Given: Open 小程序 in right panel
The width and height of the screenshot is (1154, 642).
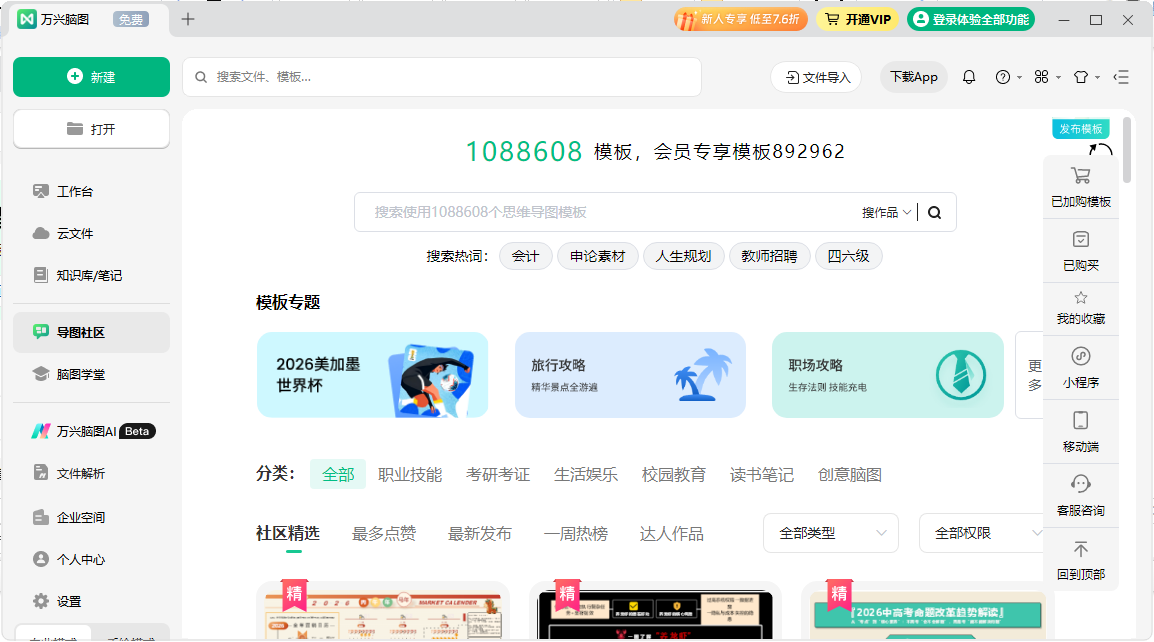Looking at the screenshot, I should 1081,368.
